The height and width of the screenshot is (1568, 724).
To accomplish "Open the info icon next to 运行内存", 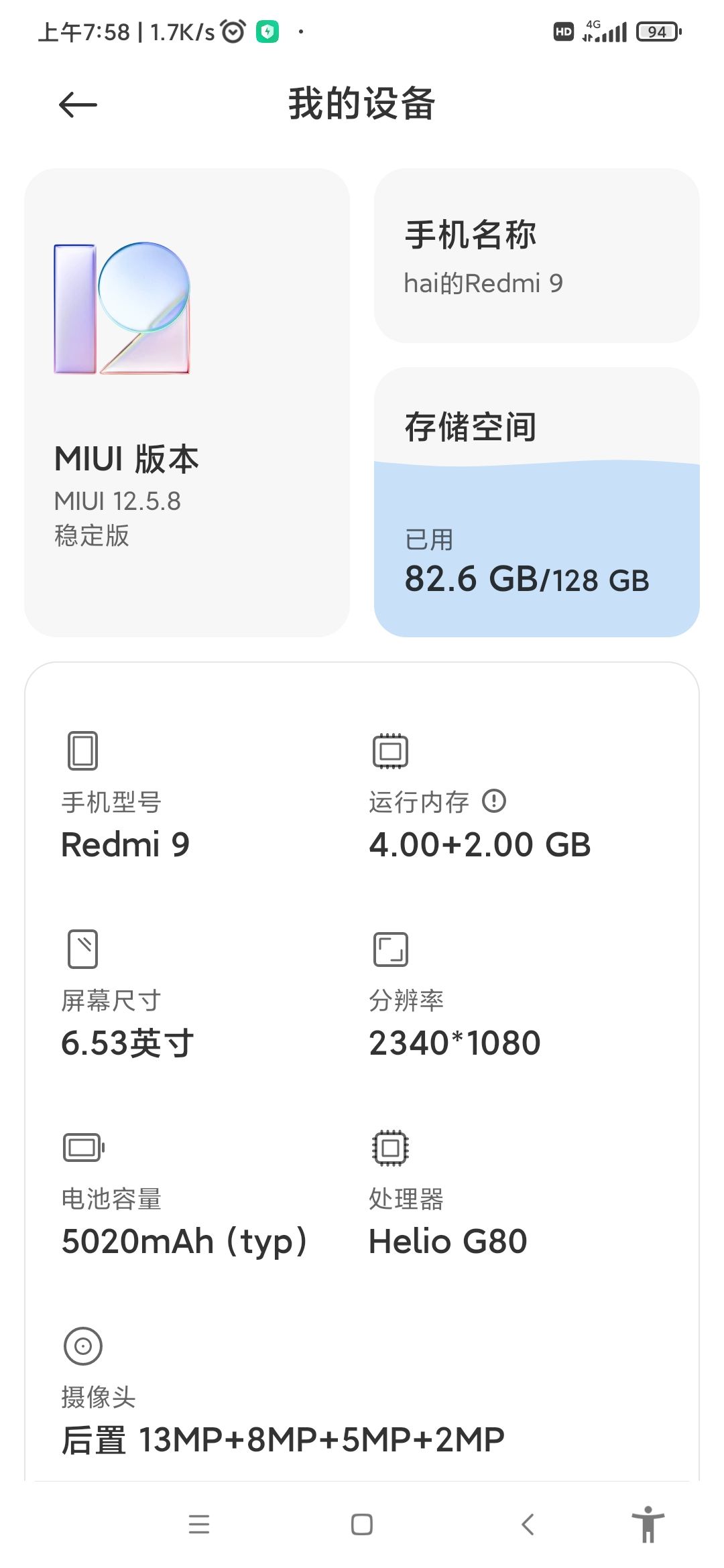I will point(494,801).
